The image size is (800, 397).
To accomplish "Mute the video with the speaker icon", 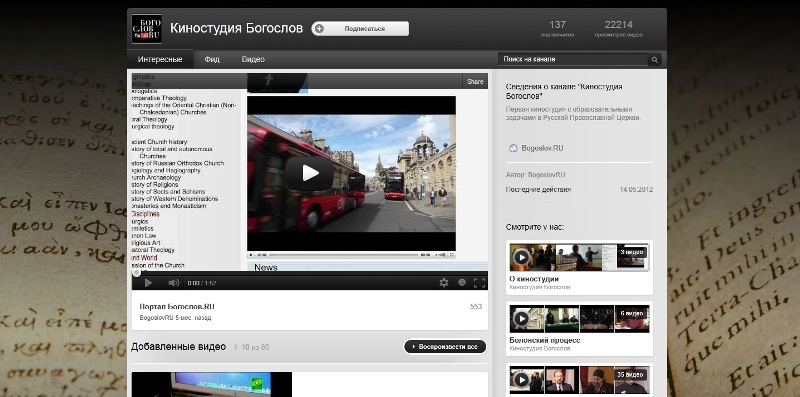I will (x=173, y=283).
